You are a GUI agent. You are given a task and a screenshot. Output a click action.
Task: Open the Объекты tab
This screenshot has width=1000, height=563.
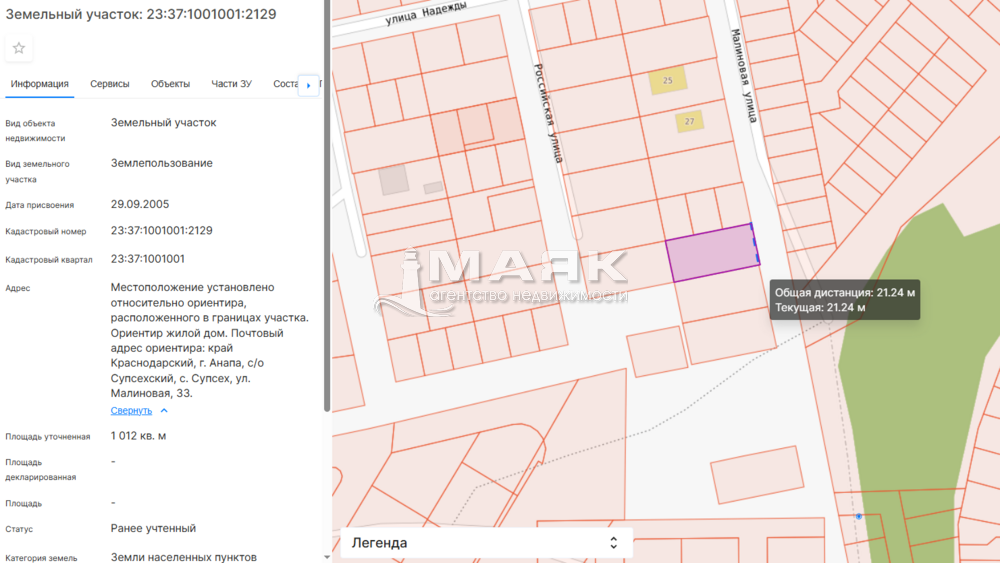point(170,84)
